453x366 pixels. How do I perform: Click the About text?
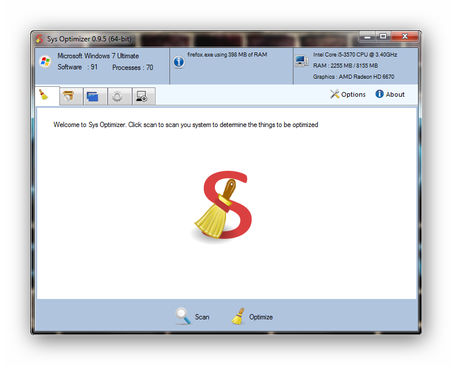pyautogui.click(x=395, y=94)
